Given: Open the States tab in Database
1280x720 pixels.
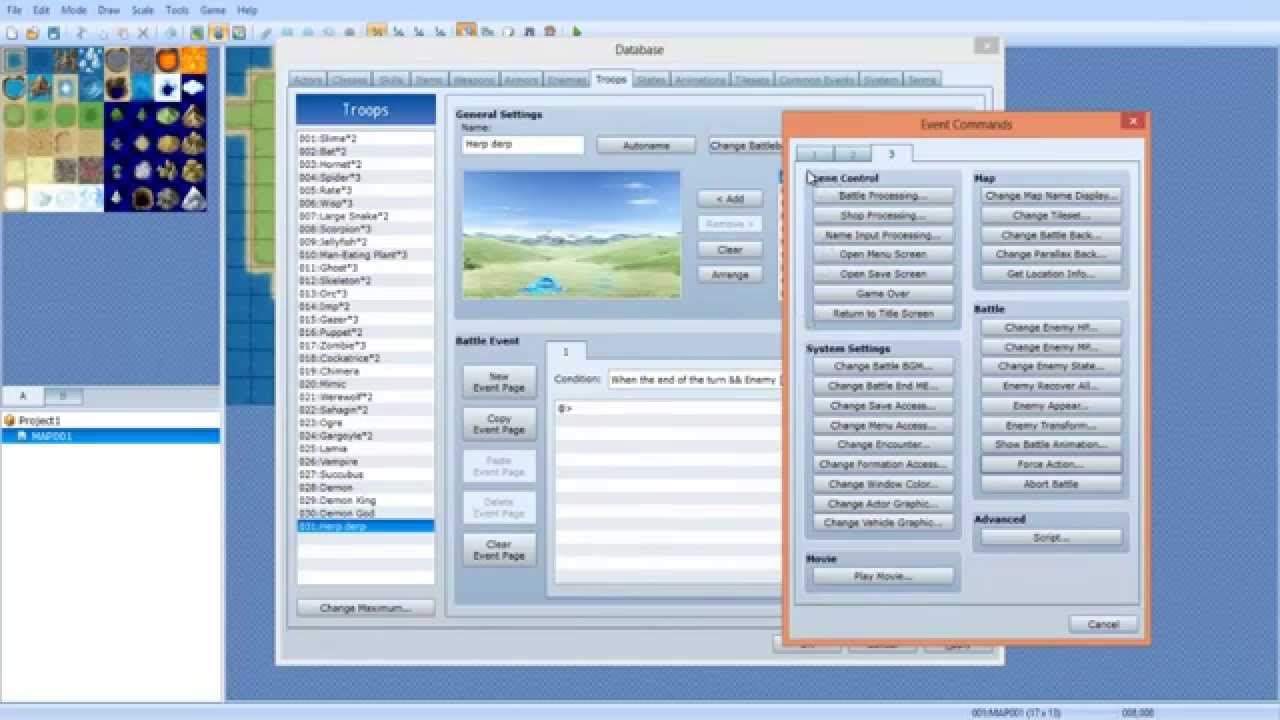Looking at the screenshot, I should 651,80.
